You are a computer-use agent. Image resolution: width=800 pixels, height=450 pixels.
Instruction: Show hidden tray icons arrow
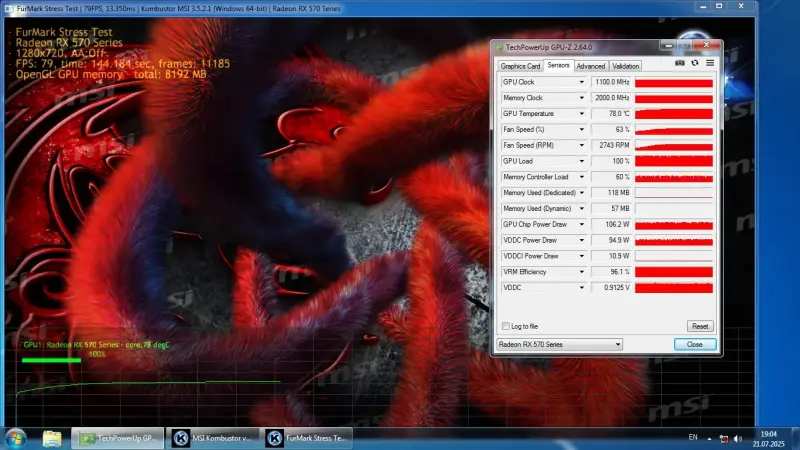(x=709, y=438)
